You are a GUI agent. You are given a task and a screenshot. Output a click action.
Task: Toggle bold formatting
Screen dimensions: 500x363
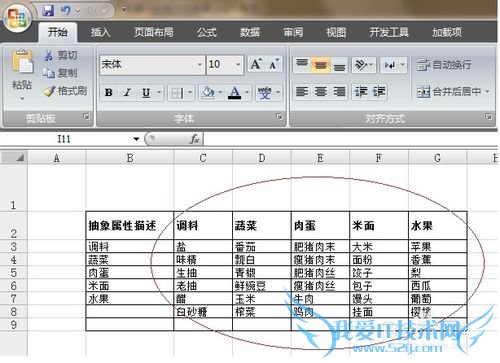point(109,92)
